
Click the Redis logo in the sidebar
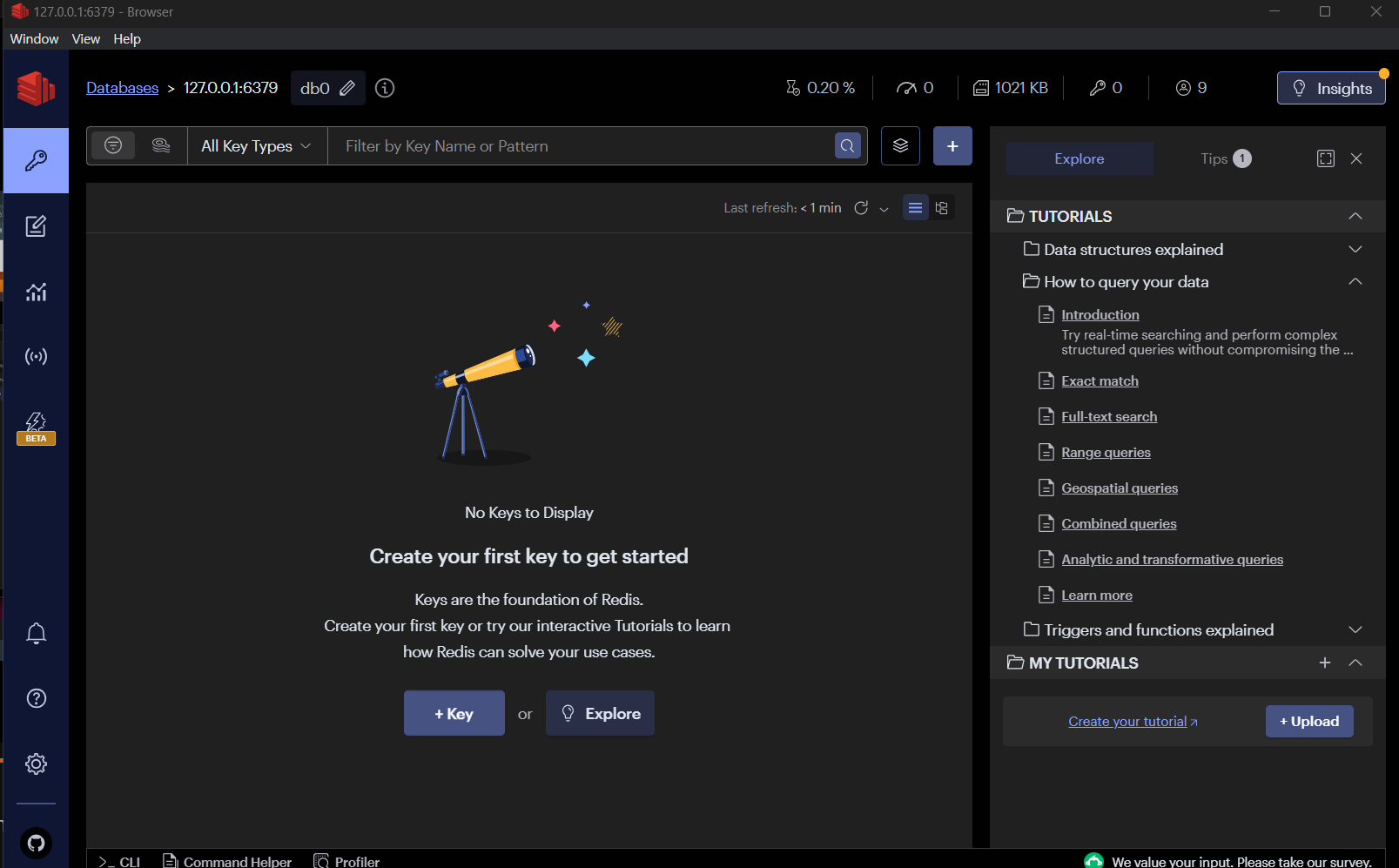(x=36, y=88)
